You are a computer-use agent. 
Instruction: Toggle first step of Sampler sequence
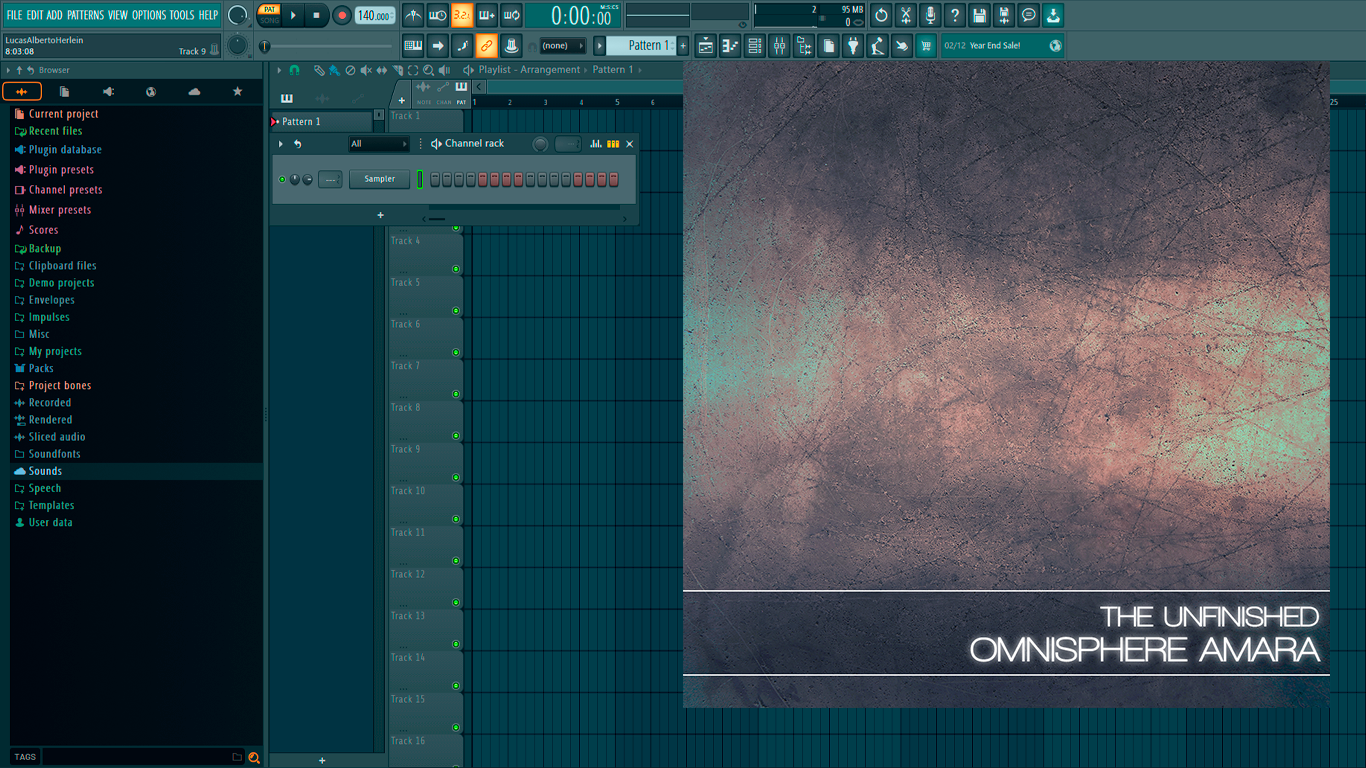tap(435, 179)
